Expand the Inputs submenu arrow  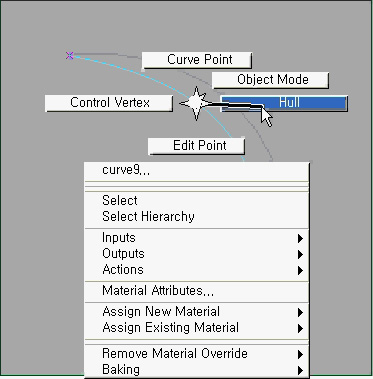click(300, 238)
